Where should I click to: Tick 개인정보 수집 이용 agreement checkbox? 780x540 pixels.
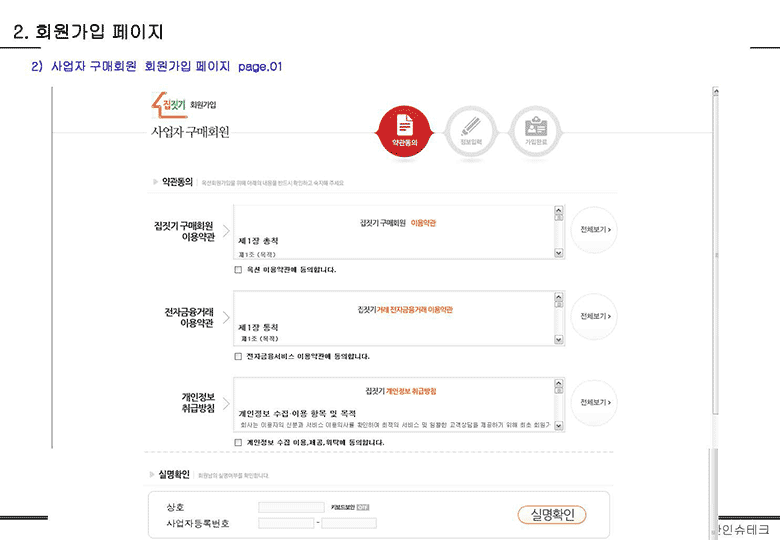tap(238, 442)
